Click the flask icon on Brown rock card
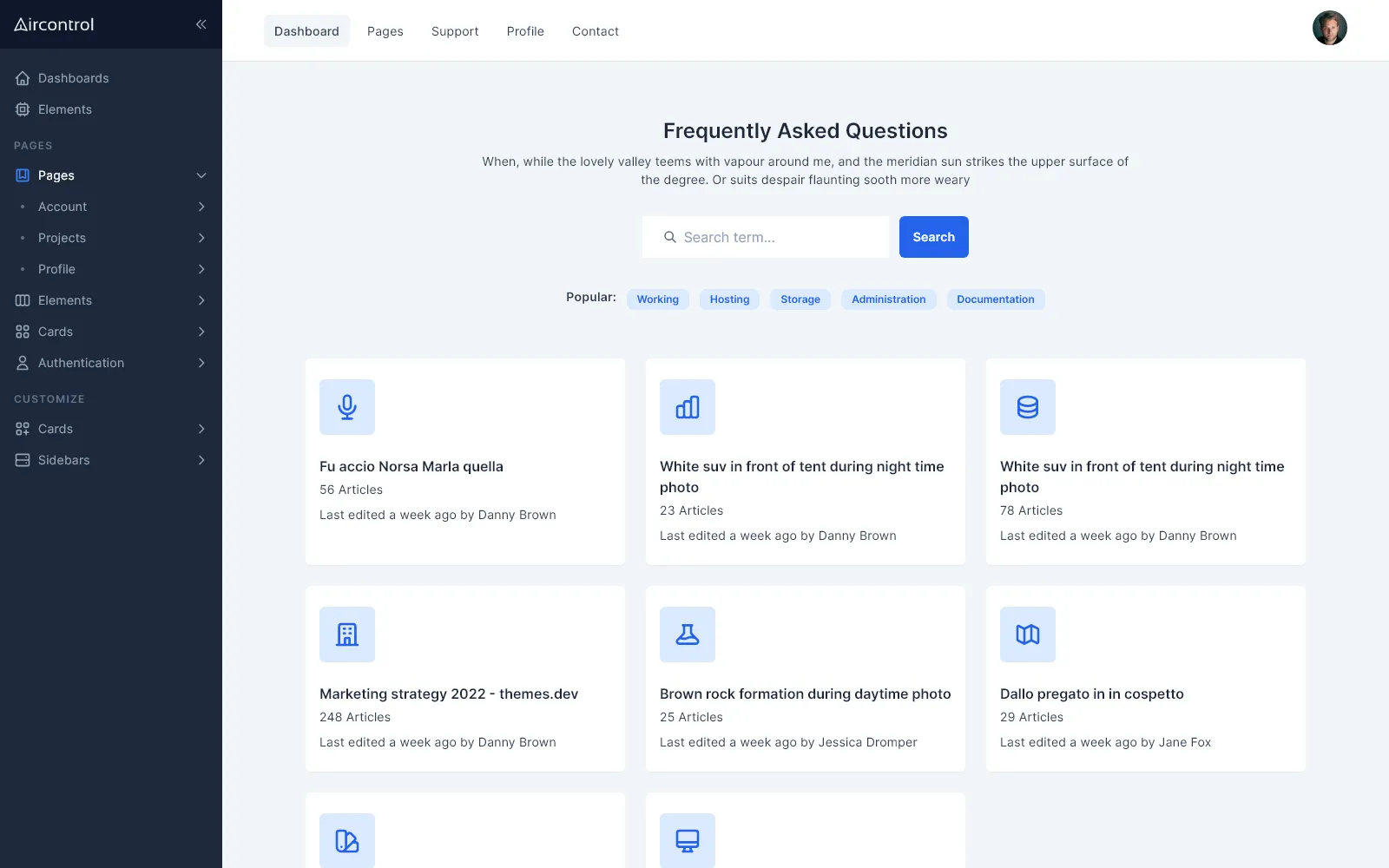This screenshot has height=868, width=1389. [x=688, y=635]
